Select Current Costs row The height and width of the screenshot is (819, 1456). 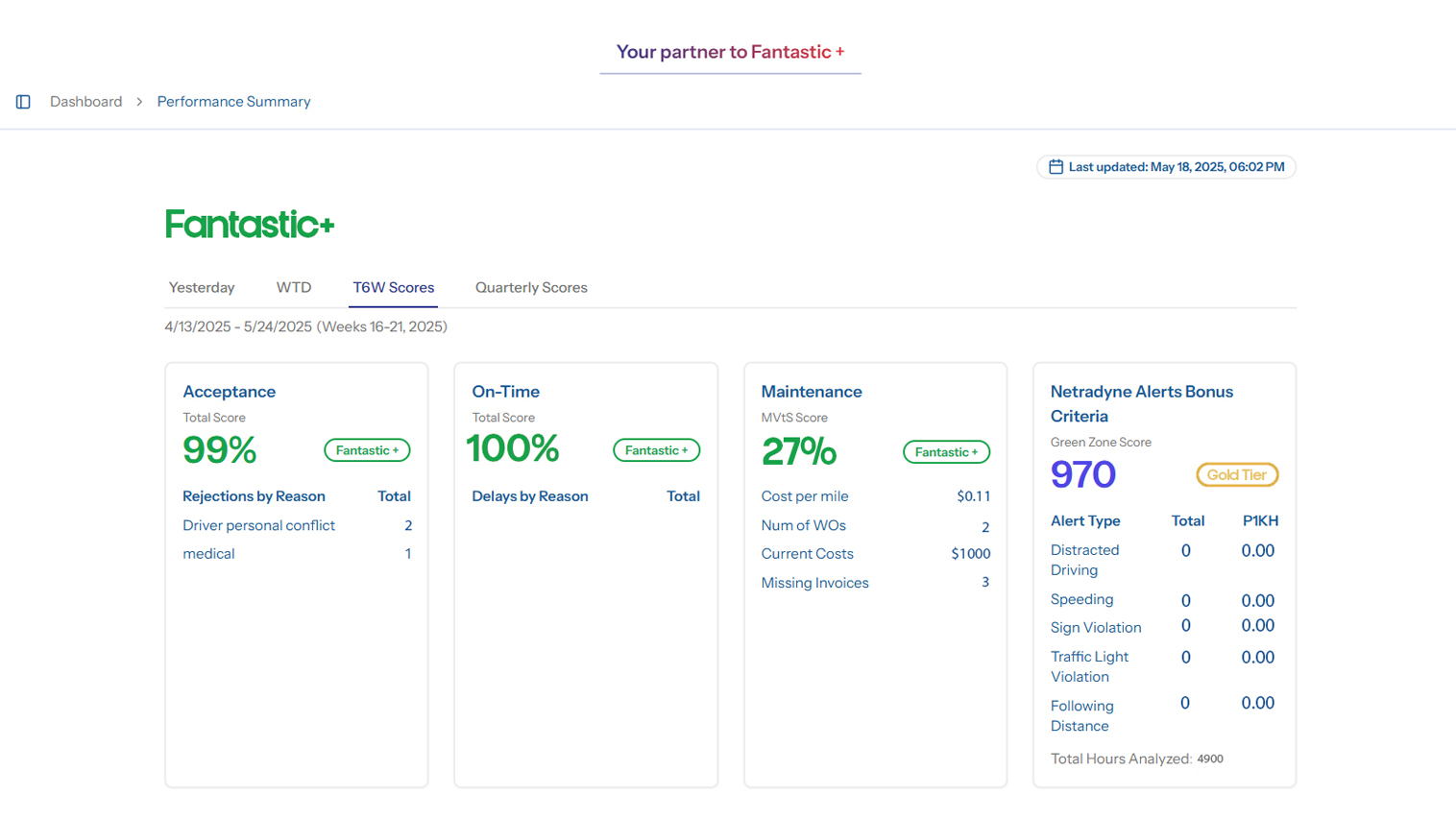[875, 554]
